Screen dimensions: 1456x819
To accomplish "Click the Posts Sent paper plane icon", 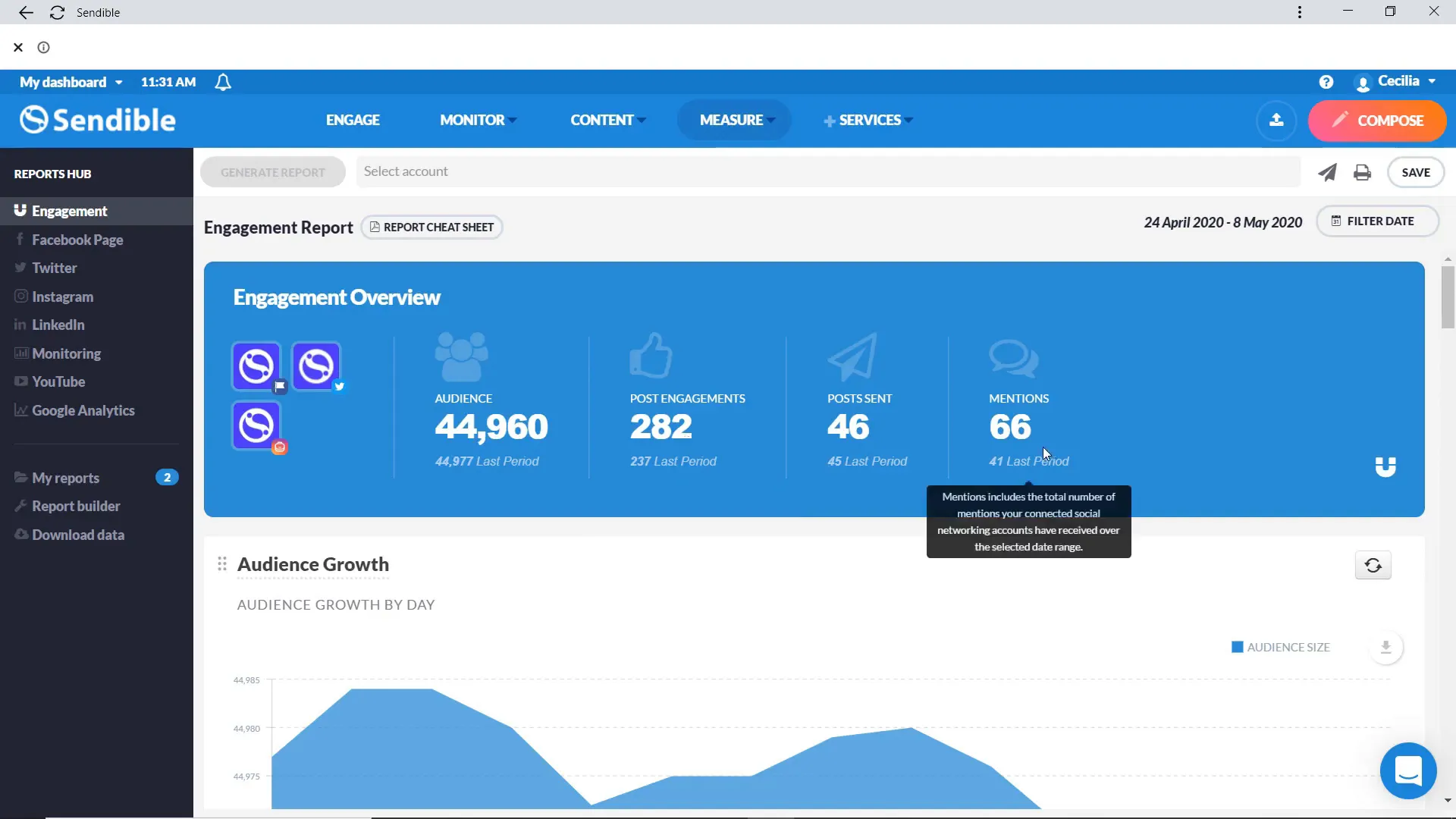I will [x=852, y=356].
